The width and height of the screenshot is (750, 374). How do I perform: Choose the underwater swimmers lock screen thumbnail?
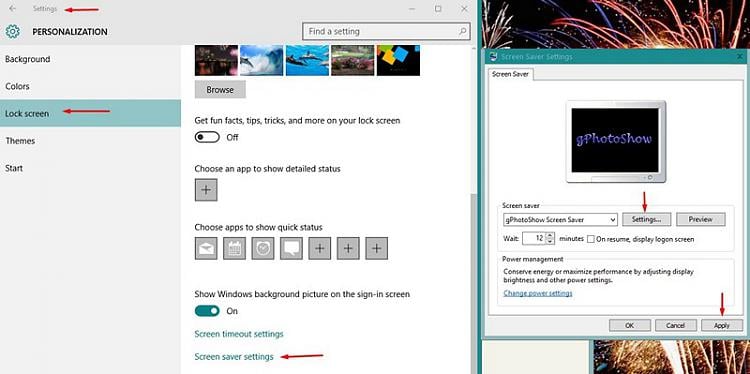click(308, 60)
